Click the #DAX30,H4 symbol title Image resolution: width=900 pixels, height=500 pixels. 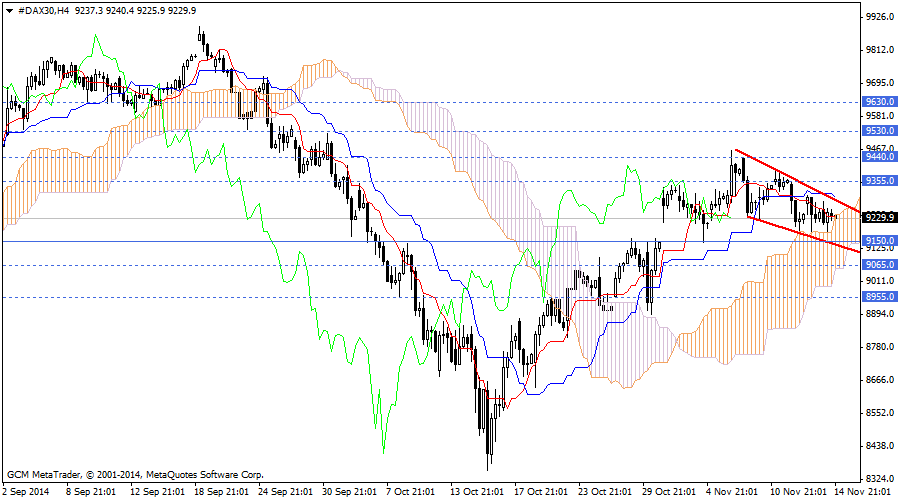coord(44,10)
